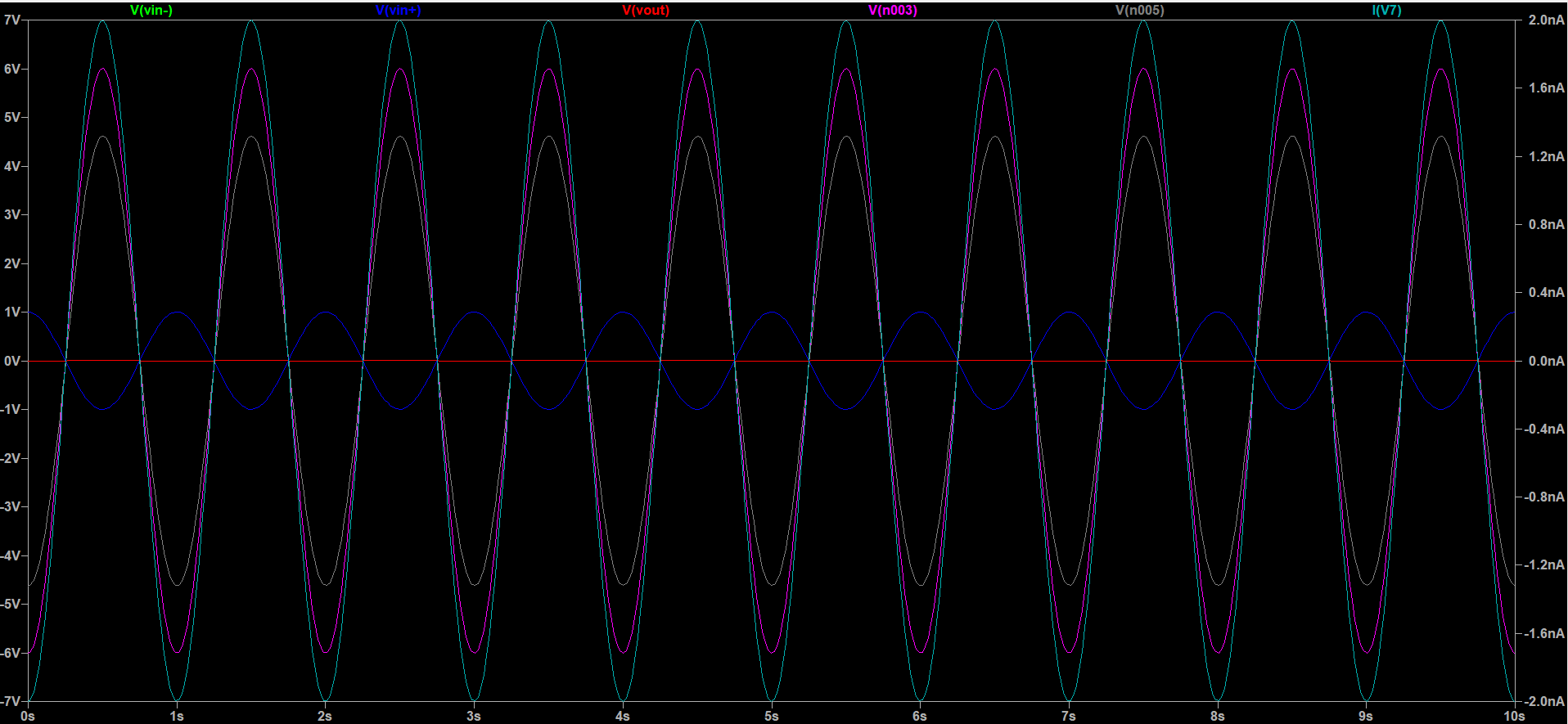Click the -7V left axis label
Image resolution: width=1568 pixels, height=724 pixels.
click(x=10, y=702)
